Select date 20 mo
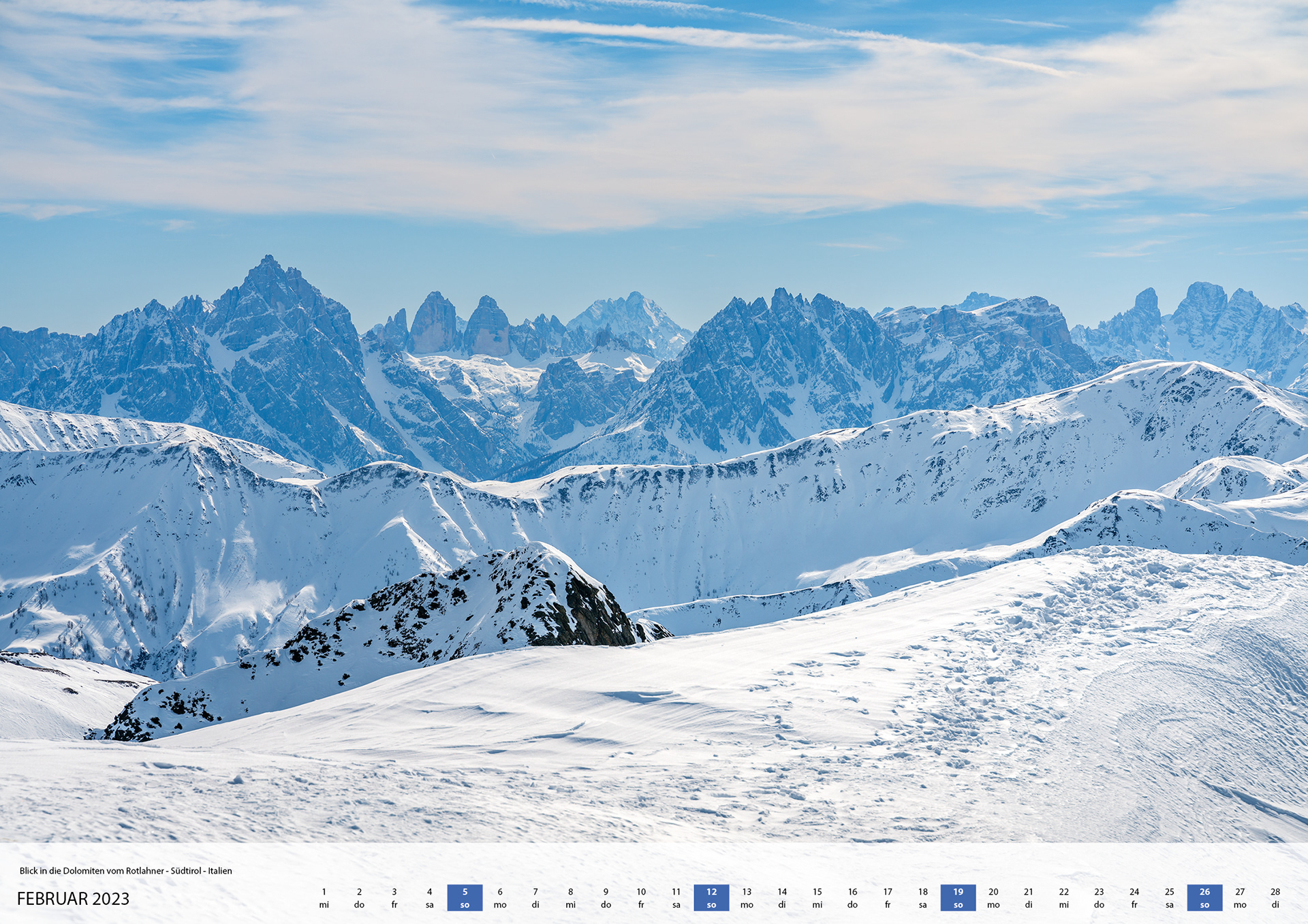The image size is (1308, 924). [993, 898]
